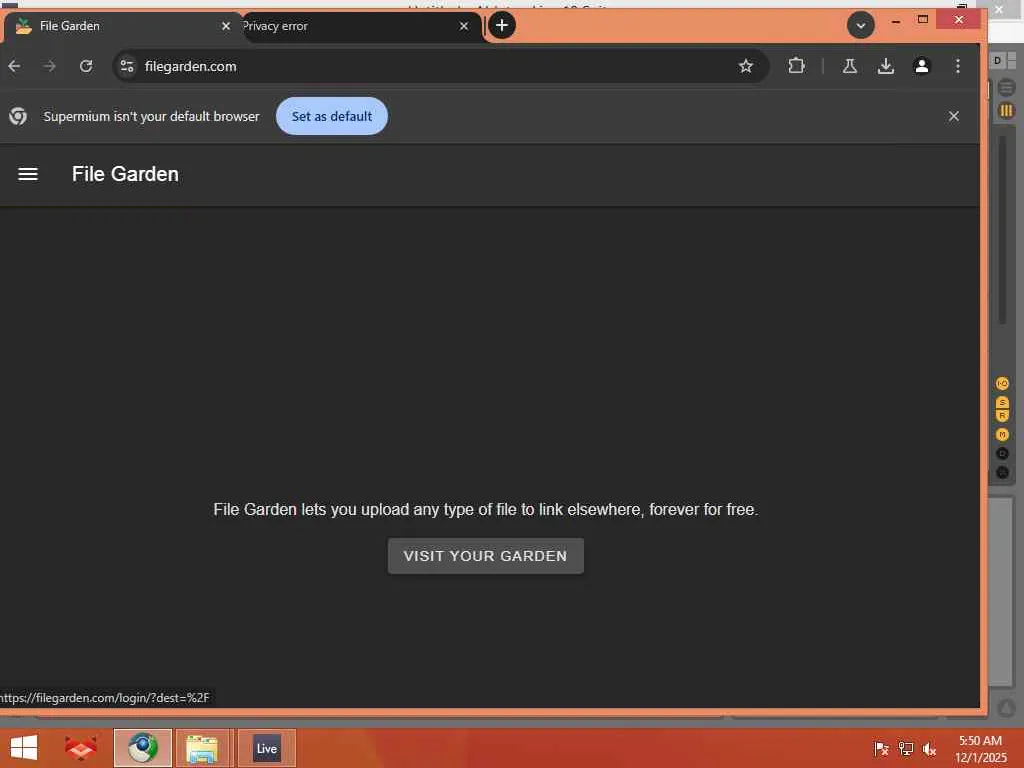
Task: Toggle the M button in background Live window
Action: (x=1002, y=435)
